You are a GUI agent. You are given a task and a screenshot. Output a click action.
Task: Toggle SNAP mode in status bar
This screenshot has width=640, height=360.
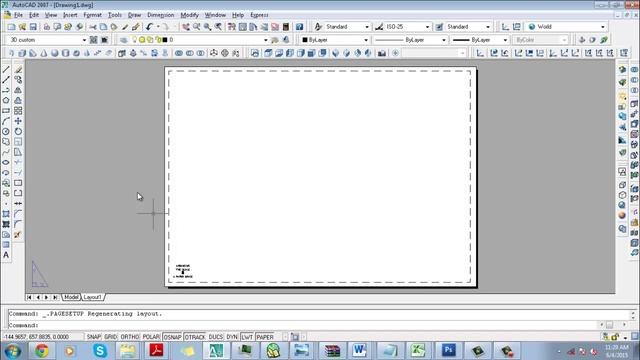pos(93,337)
